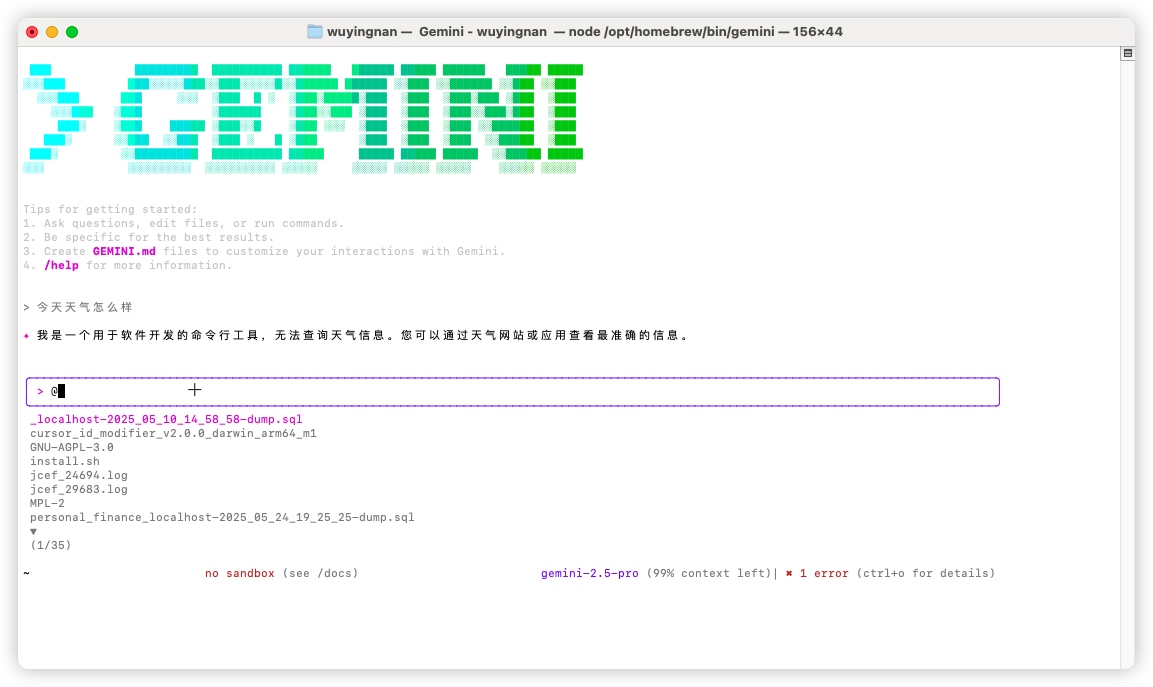Click the pink star response marker
Image resolution: width=1153 pixels, height=687 pixels.
point(26,335)
